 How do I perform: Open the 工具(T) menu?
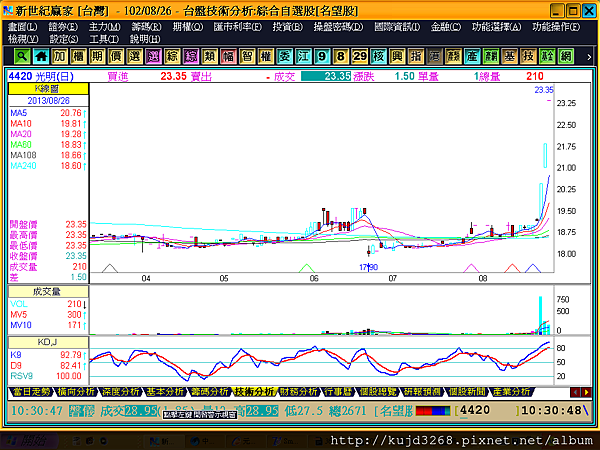click(104, 39)
